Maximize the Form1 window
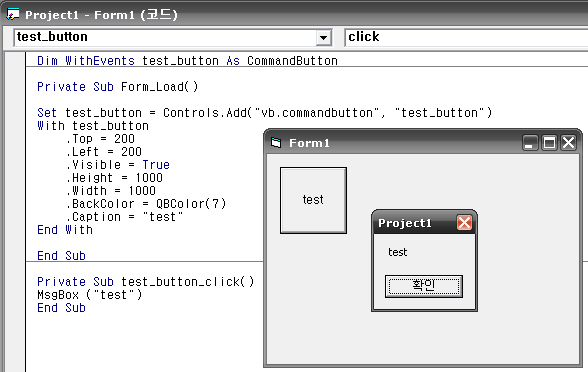588x372 pixels. tap(549, 143)
